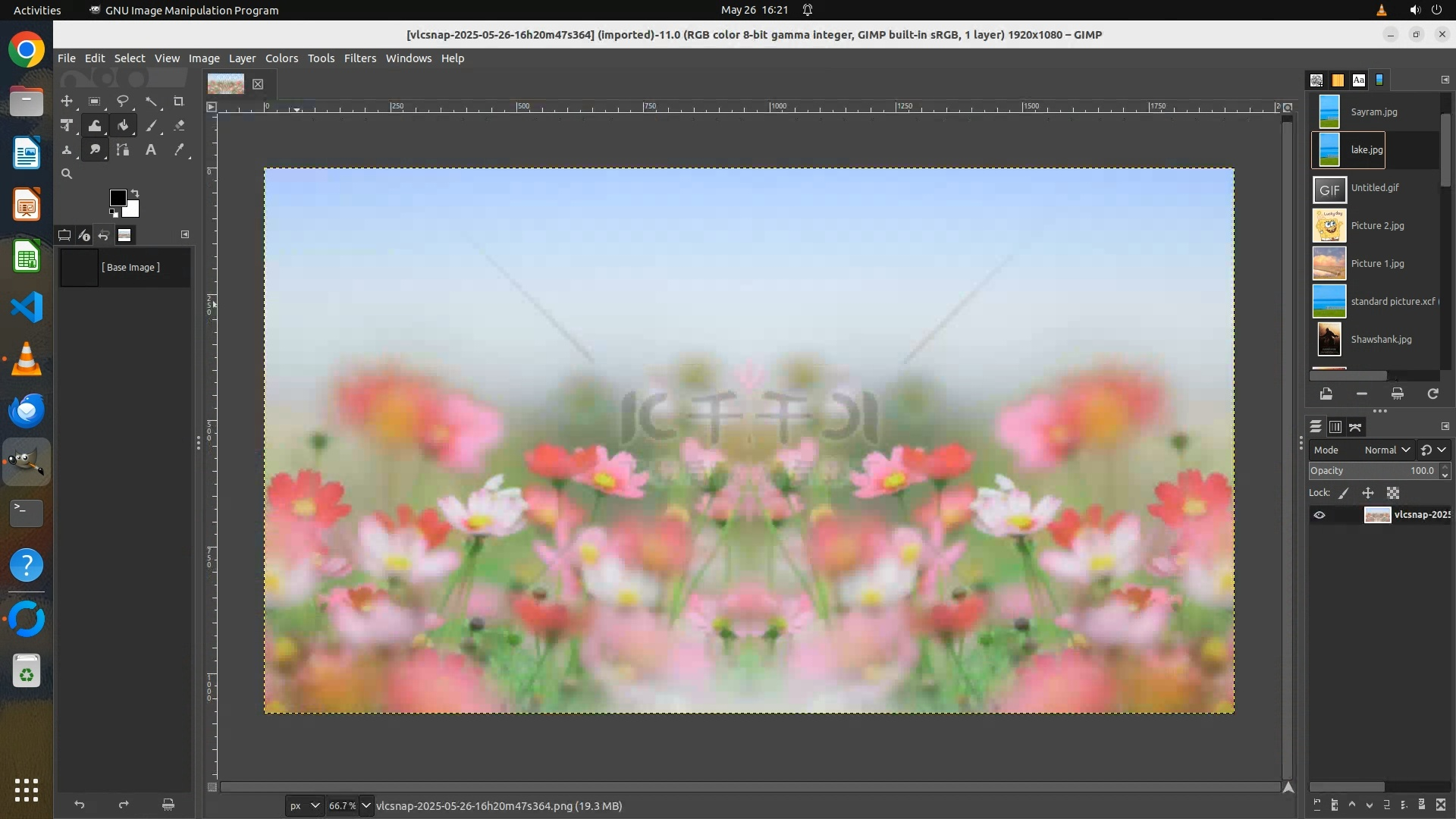Open the Filters menu
This screenshot has height=819, width=1456.
[x=359, y=58]
